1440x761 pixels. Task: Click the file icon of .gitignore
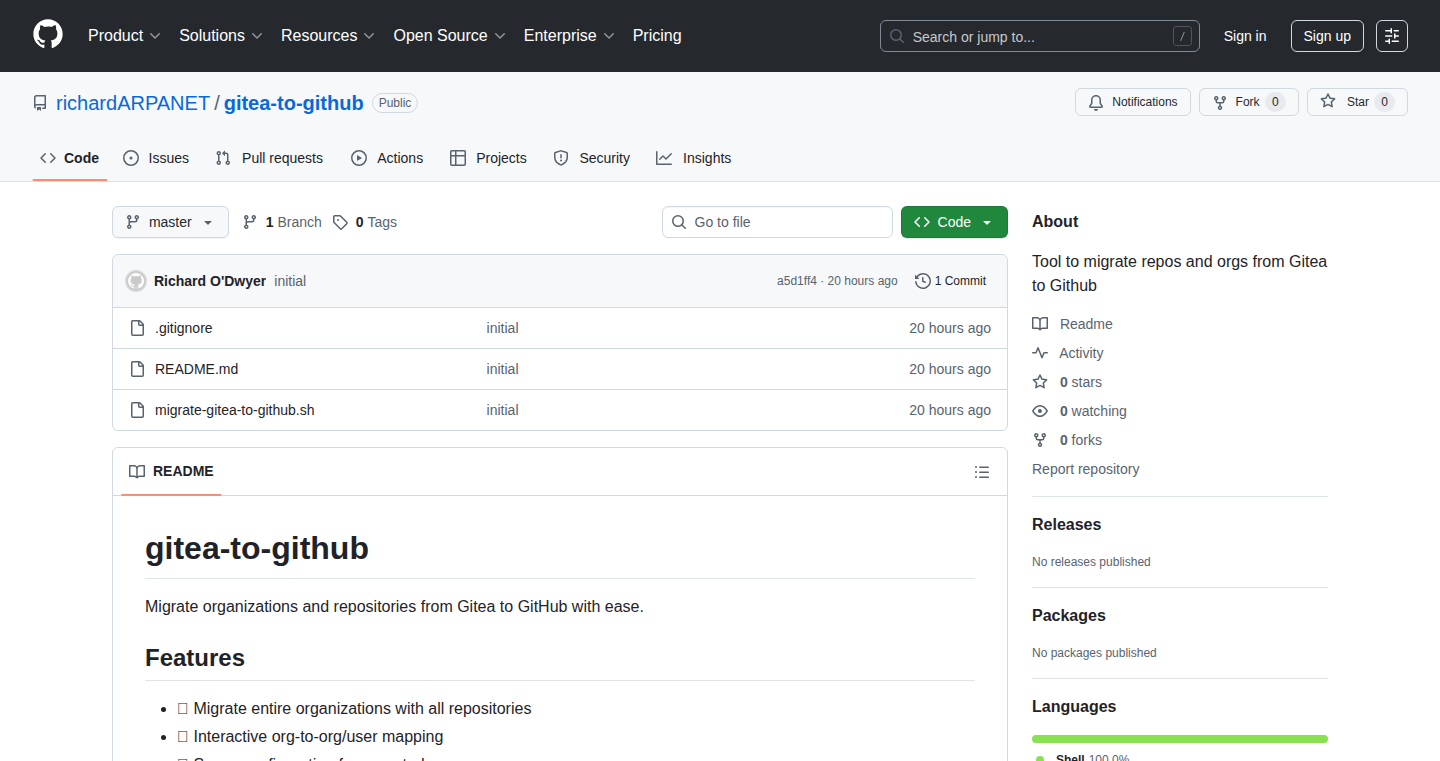[138, 328]
